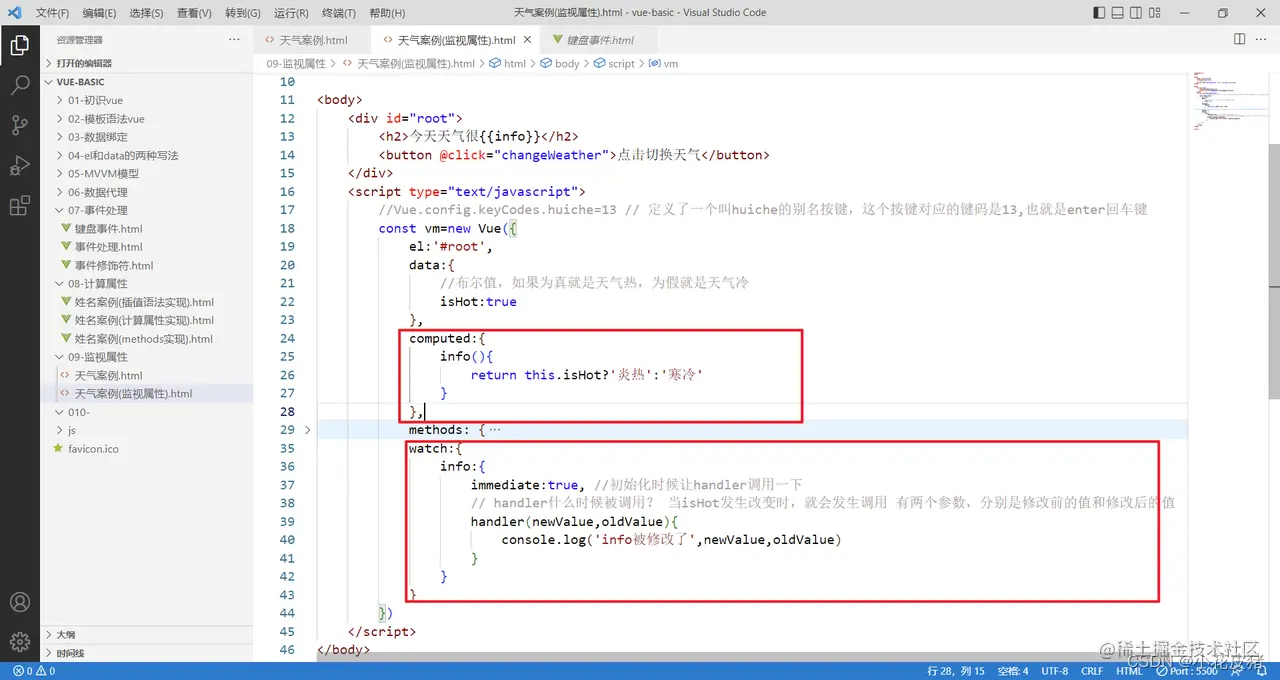Click the VS Code logo icon
The height and width of the screenshot is (680, 1280).
click(14, 13)
